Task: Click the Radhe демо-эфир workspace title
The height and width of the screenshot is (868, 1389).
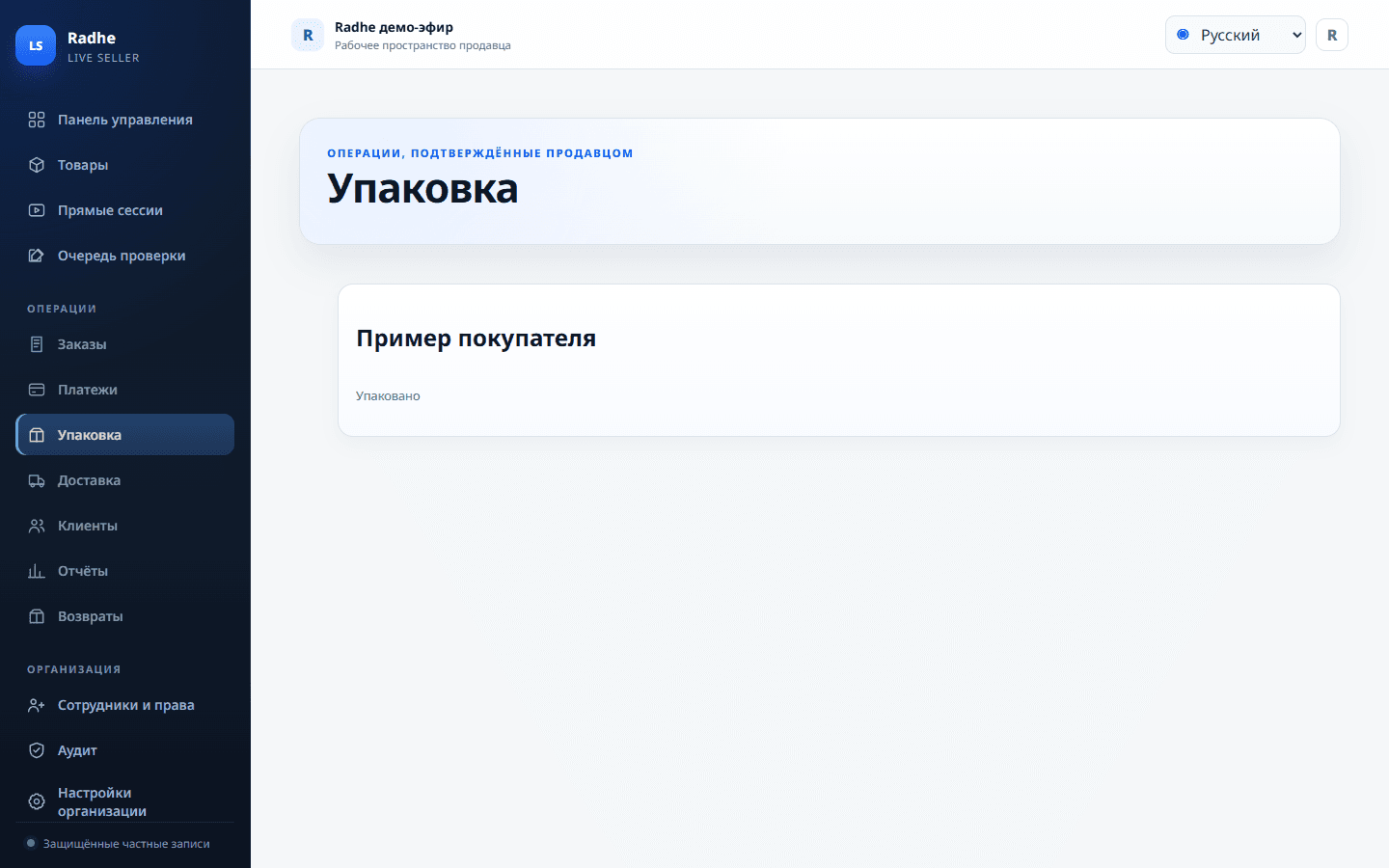Action: tap(394, 27)
